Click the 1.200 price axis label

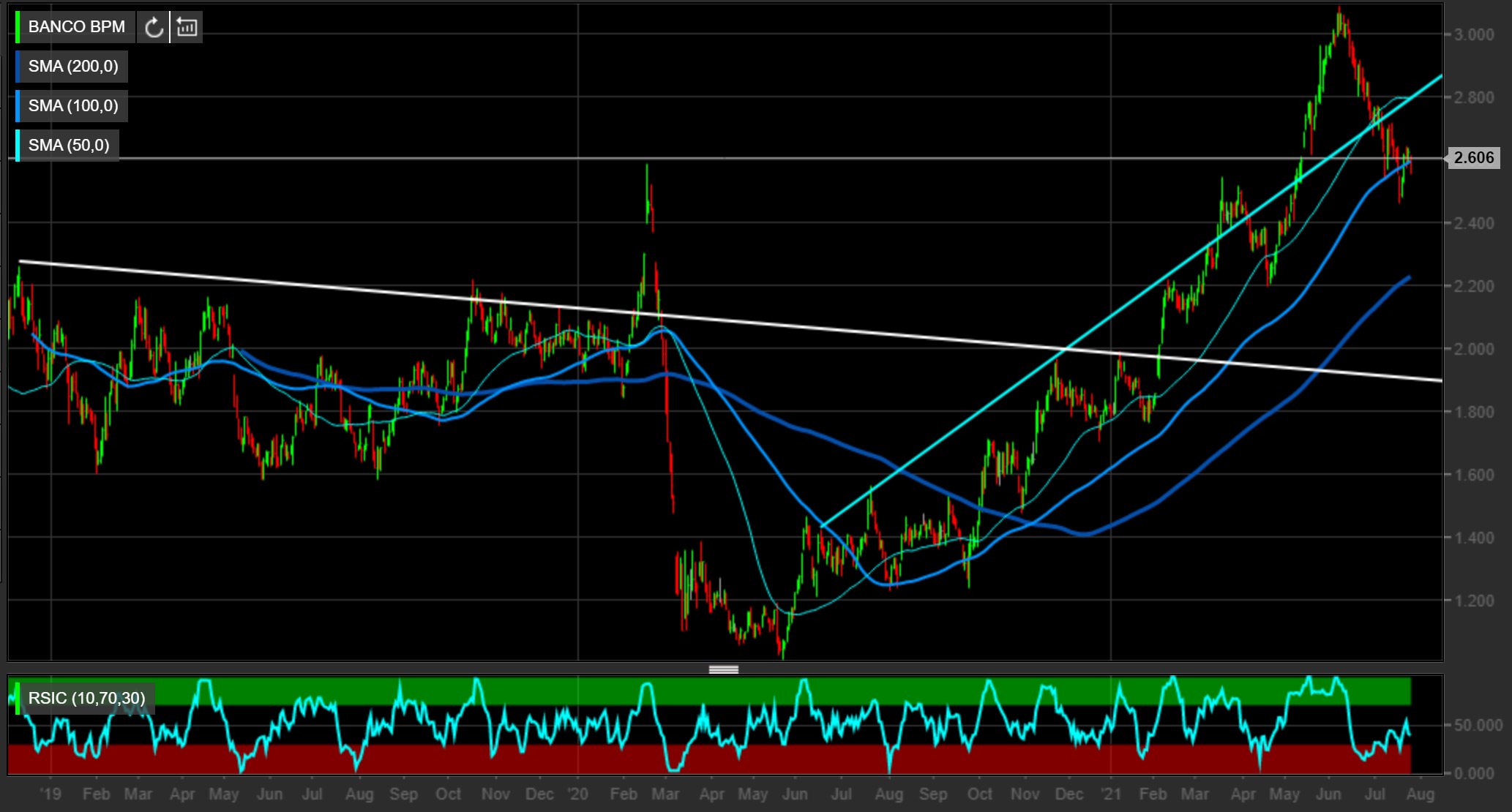pos(1473,601)
